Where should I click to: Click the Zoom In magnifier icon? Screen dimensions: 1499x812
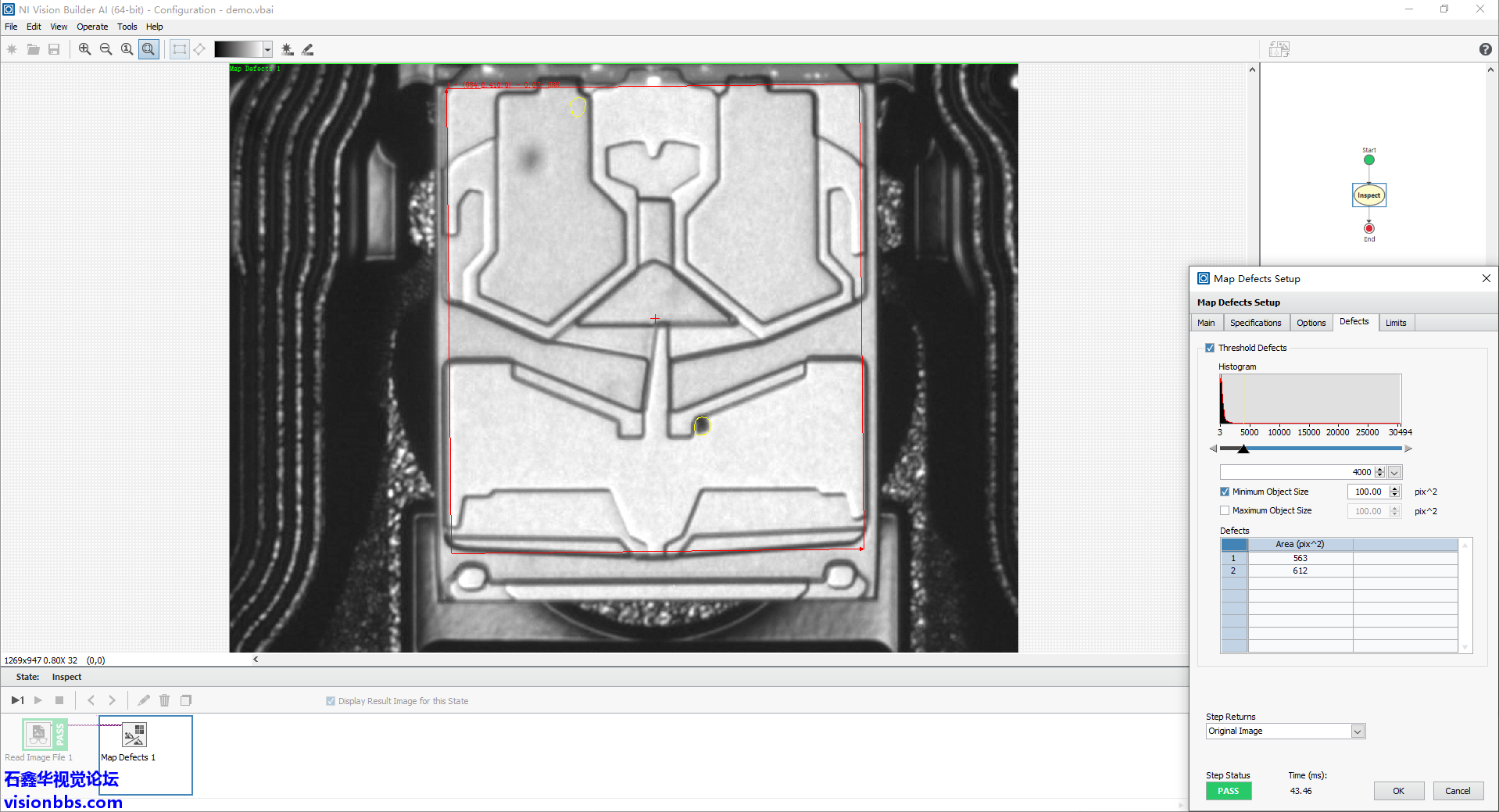coord(85,49)
